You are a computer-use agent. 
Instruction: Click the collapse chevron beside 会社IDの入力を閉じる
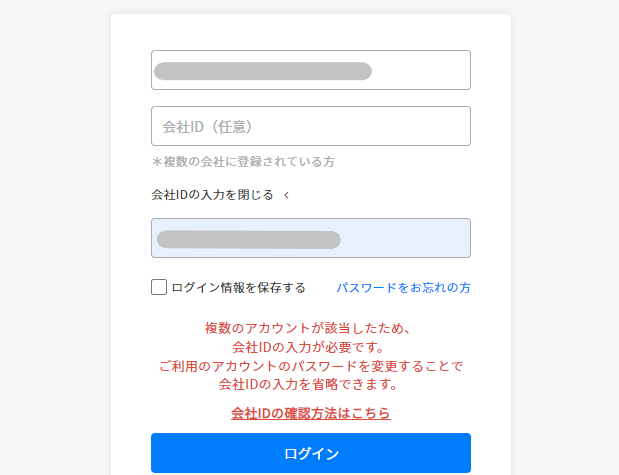(286, 195)
